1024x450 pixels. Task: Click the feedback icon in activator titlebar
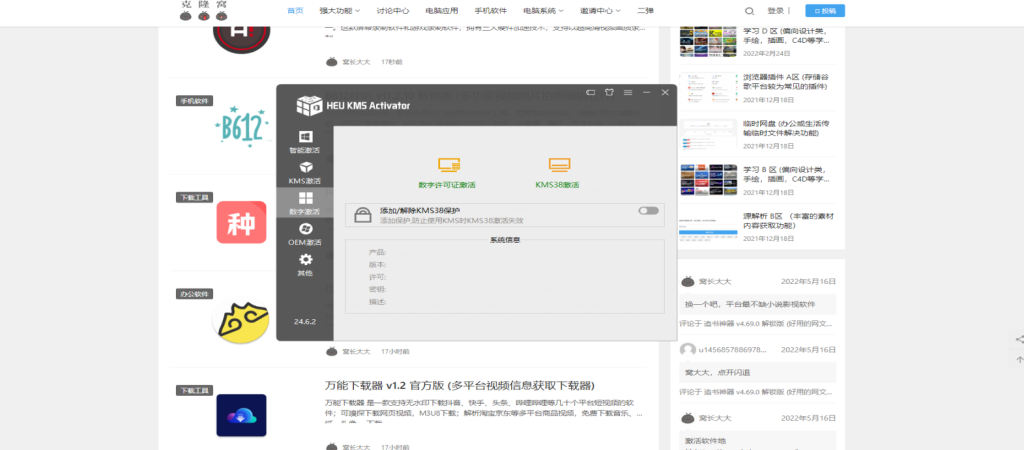click(x=590, y=93)
